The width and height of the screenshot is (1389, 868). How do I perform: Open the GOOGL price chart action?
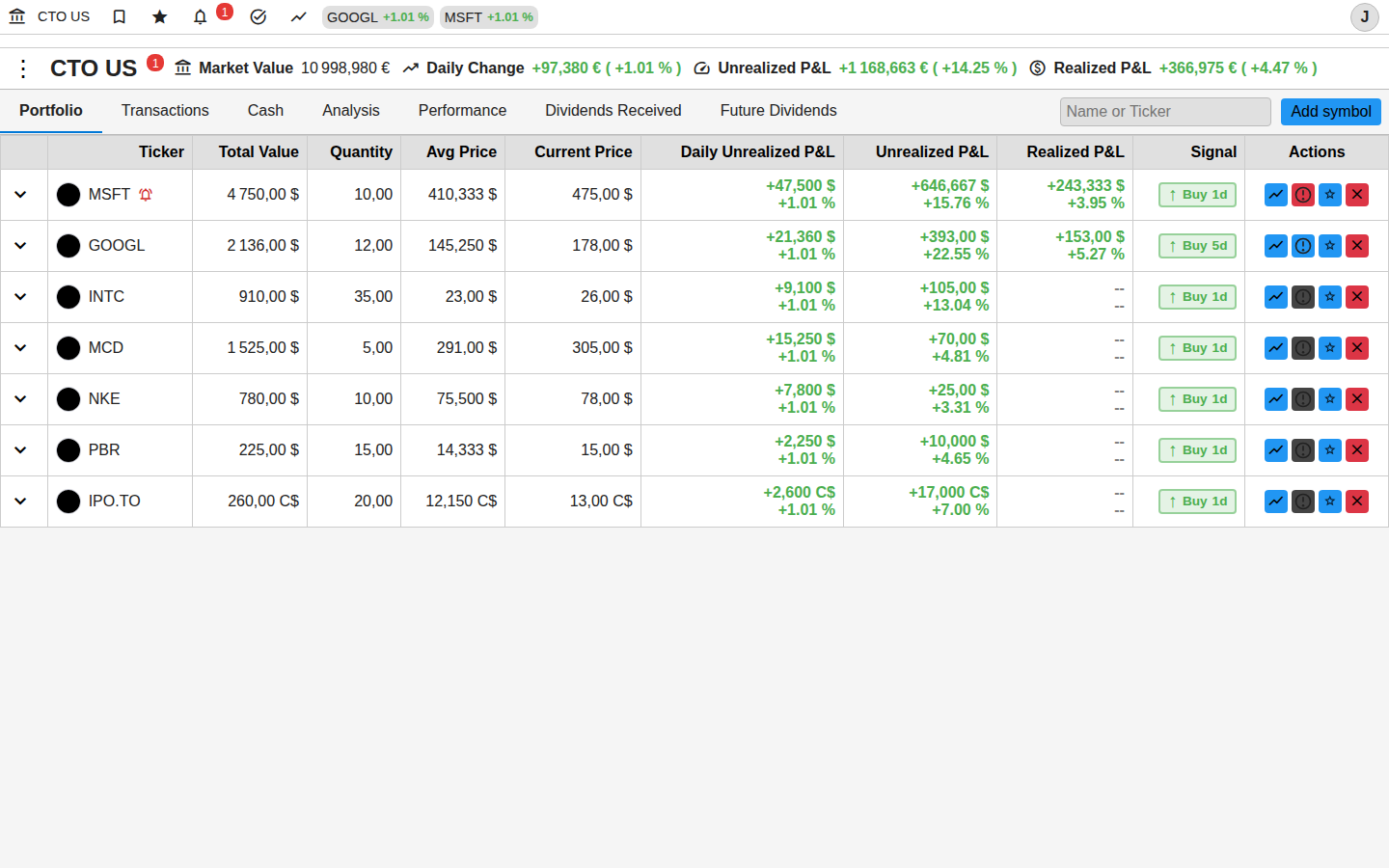point(1276,246)
